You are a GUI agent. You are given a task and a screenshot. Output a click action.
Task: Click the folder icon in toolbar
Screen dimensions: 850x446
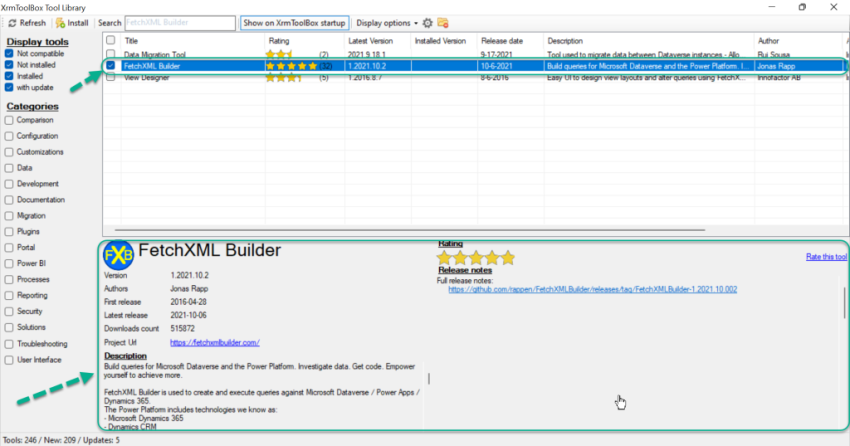443,23
